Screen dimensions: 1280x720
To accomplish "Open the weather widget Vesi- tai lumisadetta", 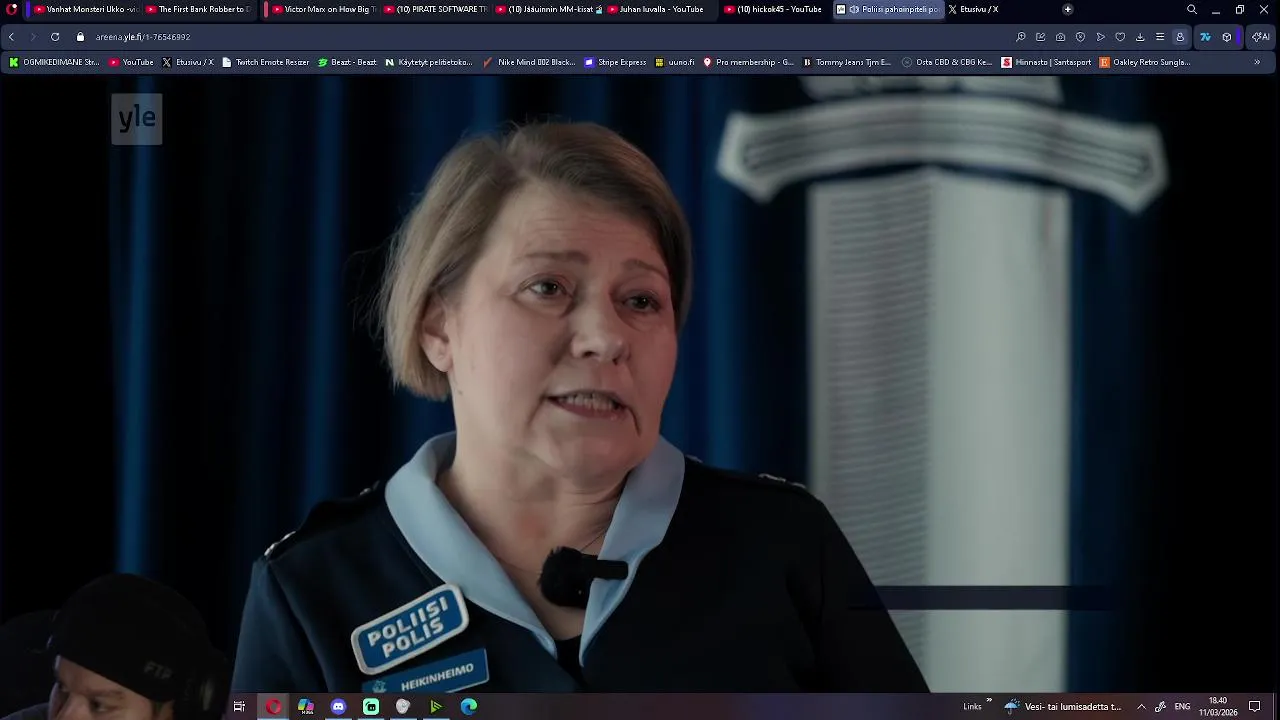I will click(x=1064, y=706).
